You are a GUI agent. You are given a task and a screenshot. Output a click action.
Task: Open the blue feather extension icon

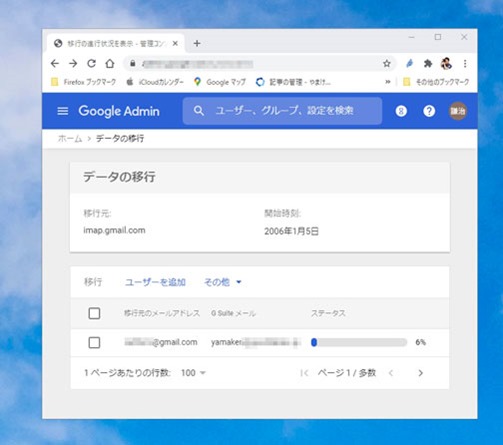410,63
